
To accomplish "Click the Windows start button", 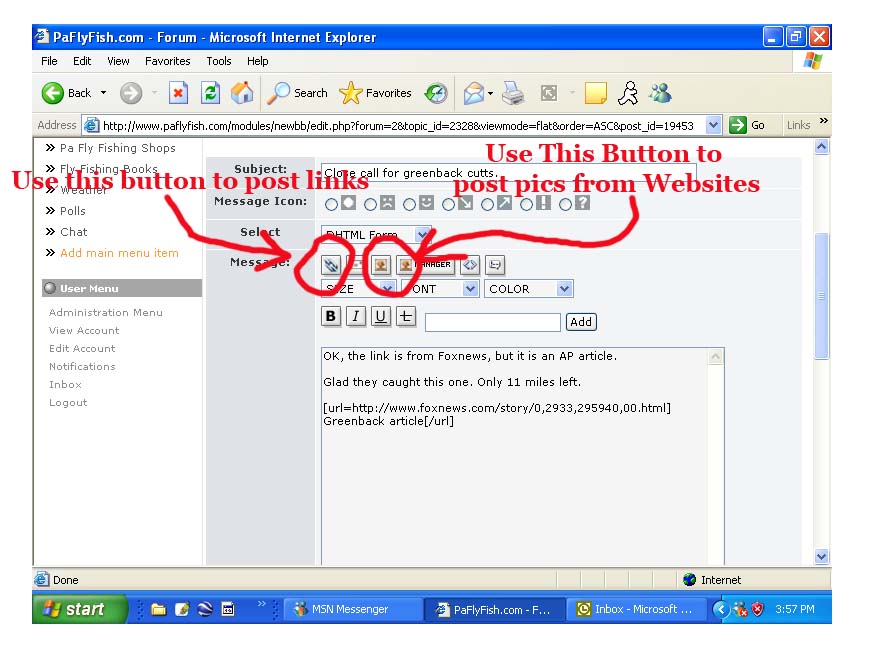I will [x=79, y=610].
